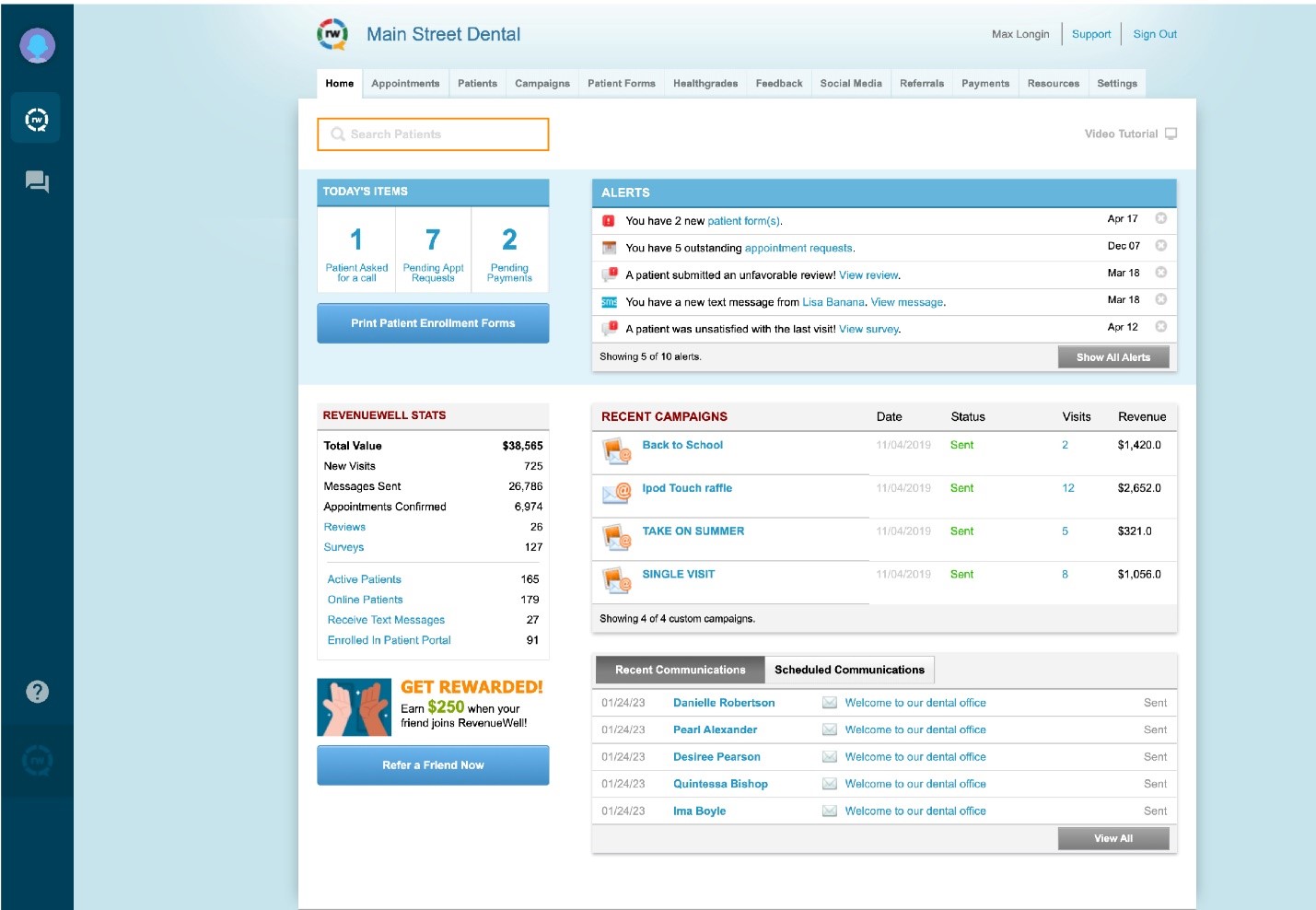Click envelope icon in Danielle Robertson row

tap(830, 703)
